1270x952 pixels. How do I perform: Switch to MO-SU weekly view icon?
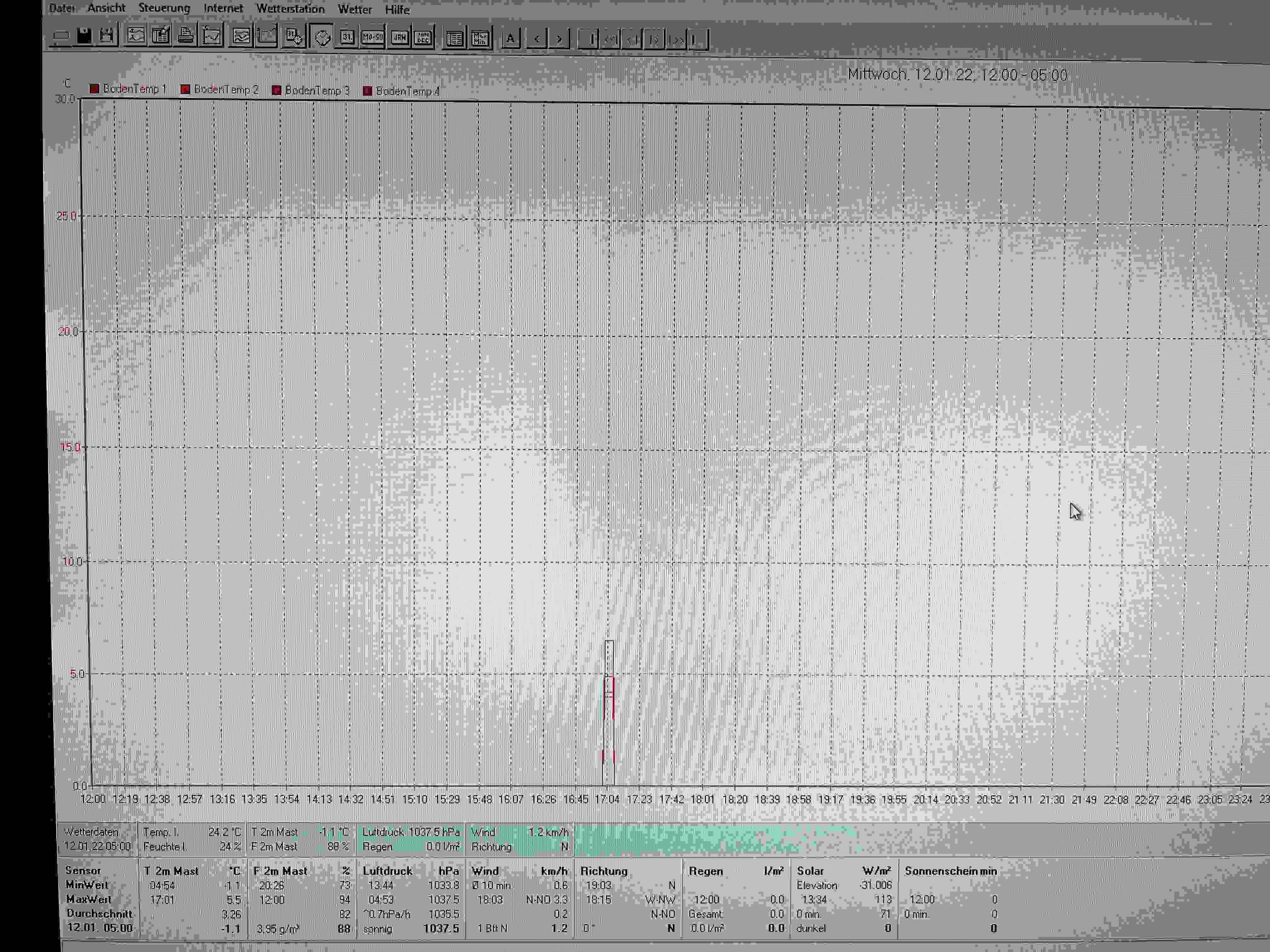372,37
